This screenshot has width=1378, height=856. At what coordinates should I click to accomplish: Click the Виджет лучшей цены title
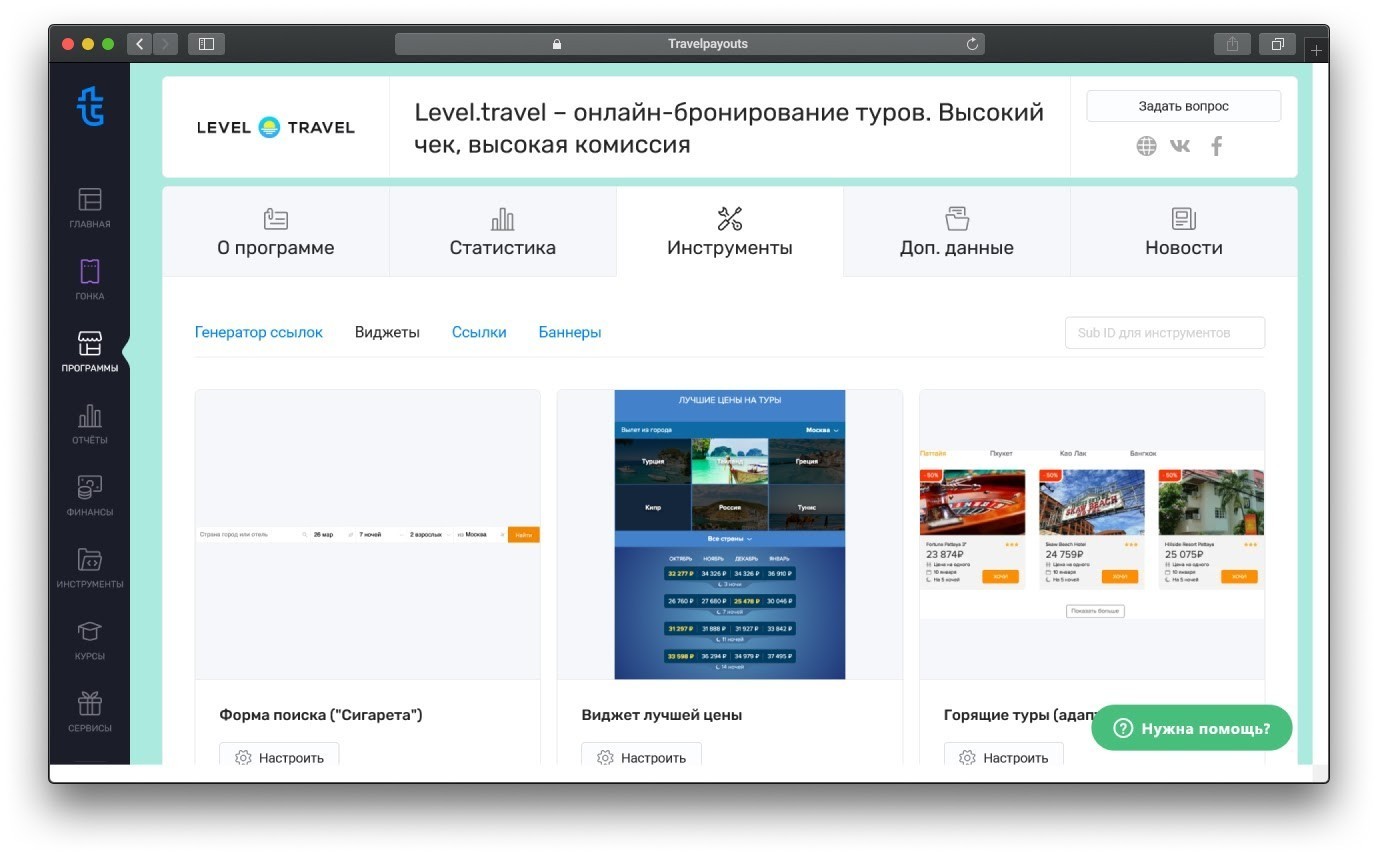tap(662, 715)
